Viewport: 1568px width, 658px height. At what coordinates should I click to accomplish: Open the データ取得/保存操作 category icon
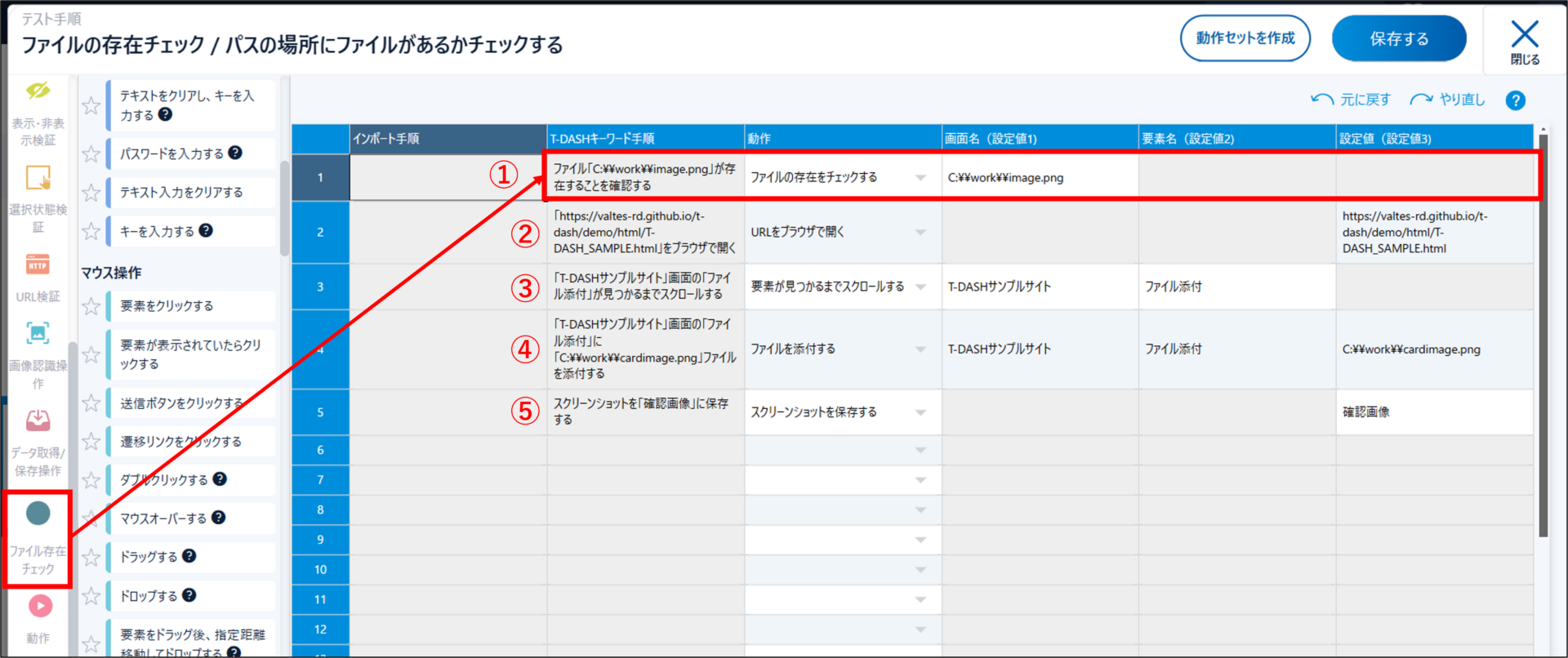38,421
